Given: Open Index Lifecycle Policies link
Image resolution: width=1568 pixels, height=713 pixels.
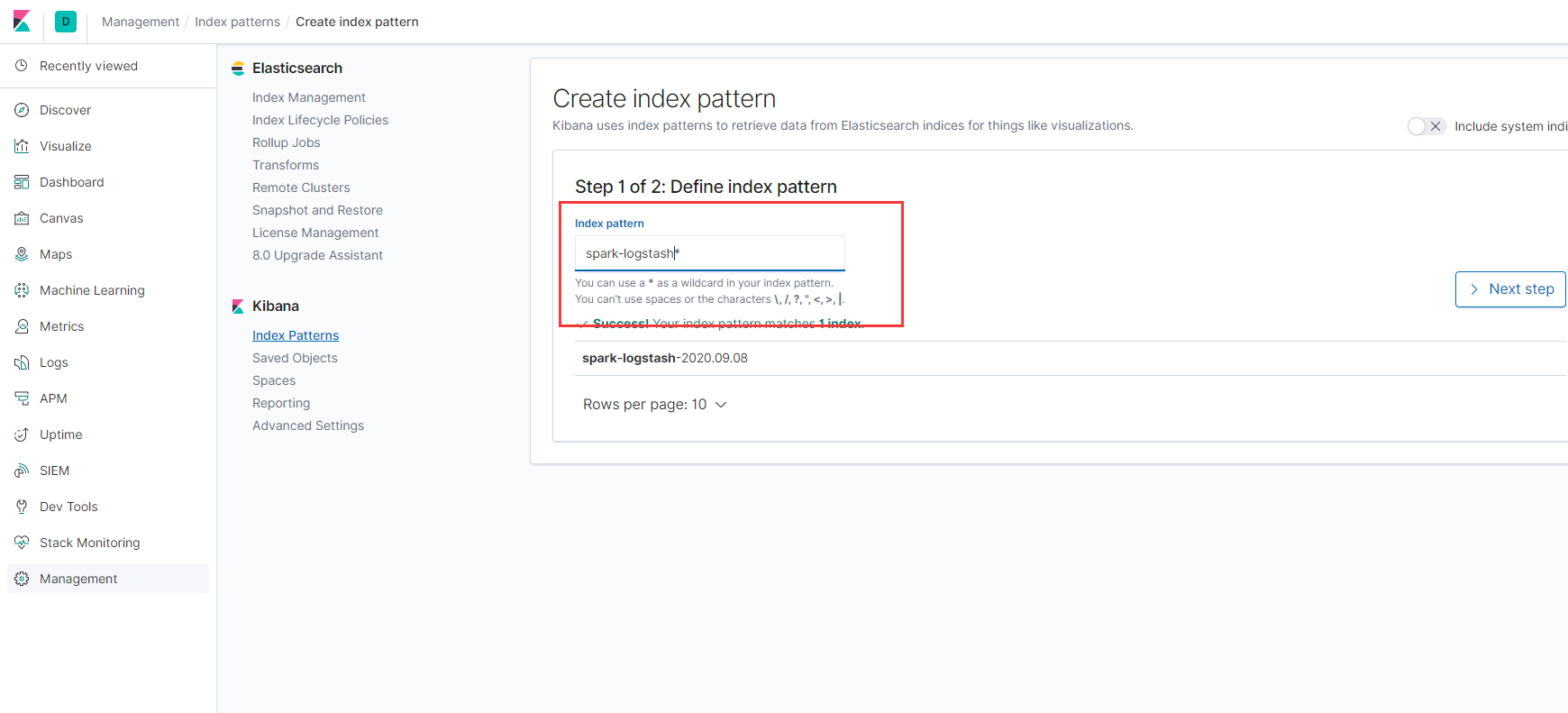Looking at the screenshot, I should [320, 120].
